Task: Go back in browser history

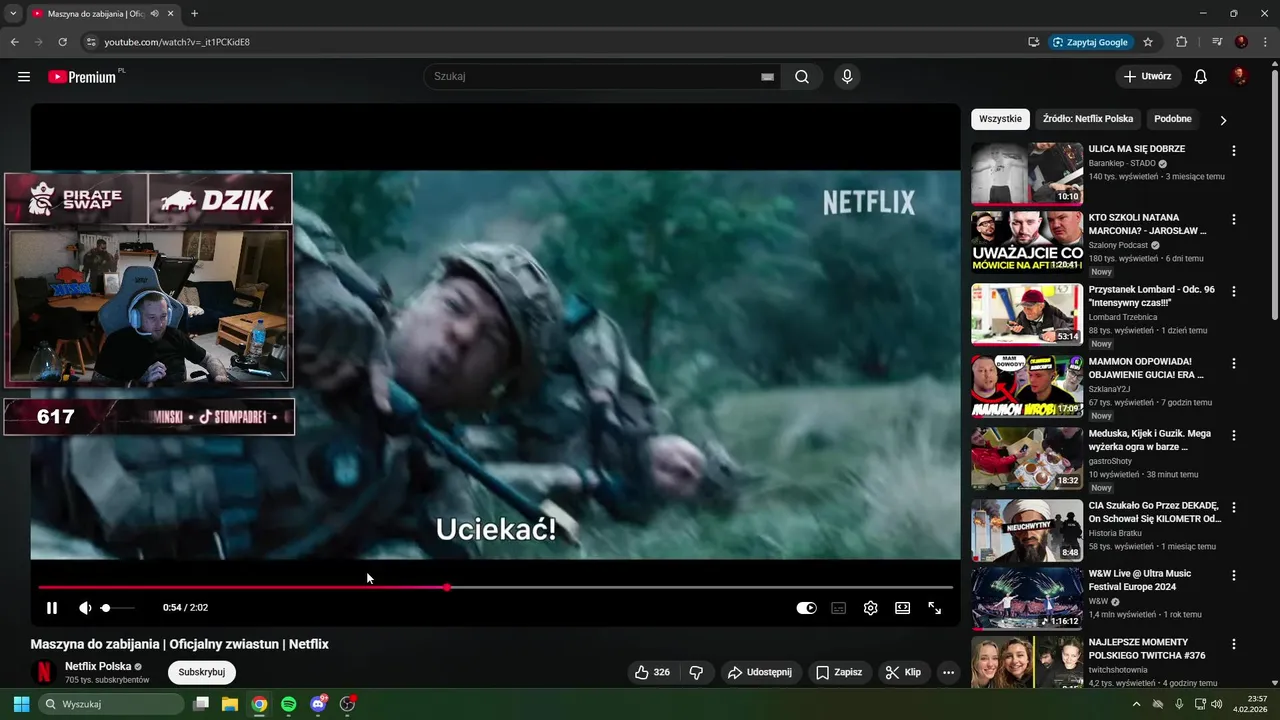Action: (x=14, y=42)
